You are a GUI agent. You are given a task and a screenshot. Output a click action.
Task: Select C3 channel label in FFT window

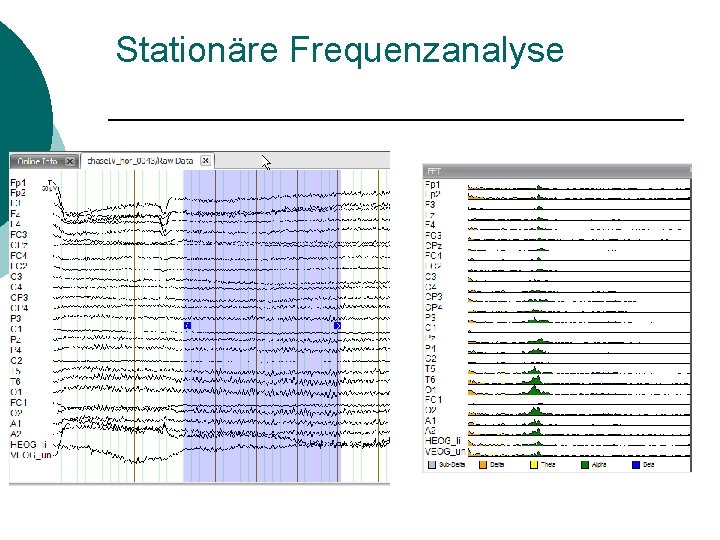tap(431, 276)
